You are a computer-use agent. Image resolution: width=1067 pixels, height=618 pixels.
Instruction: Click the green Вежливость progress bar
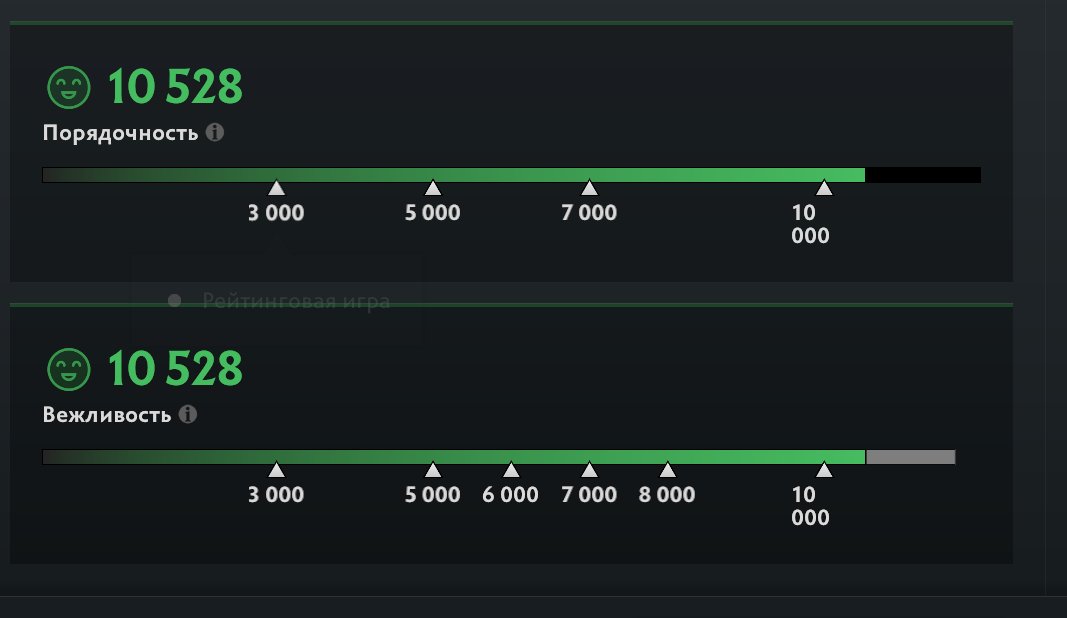[450, 455]
